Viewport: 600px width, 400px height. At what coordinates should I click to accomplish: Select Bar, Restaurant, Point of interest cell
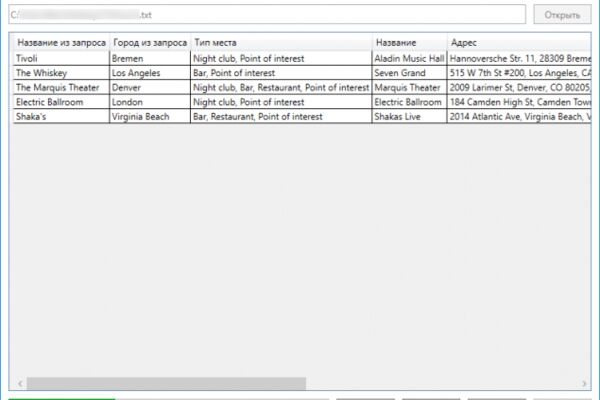click(x=281, y=116)
